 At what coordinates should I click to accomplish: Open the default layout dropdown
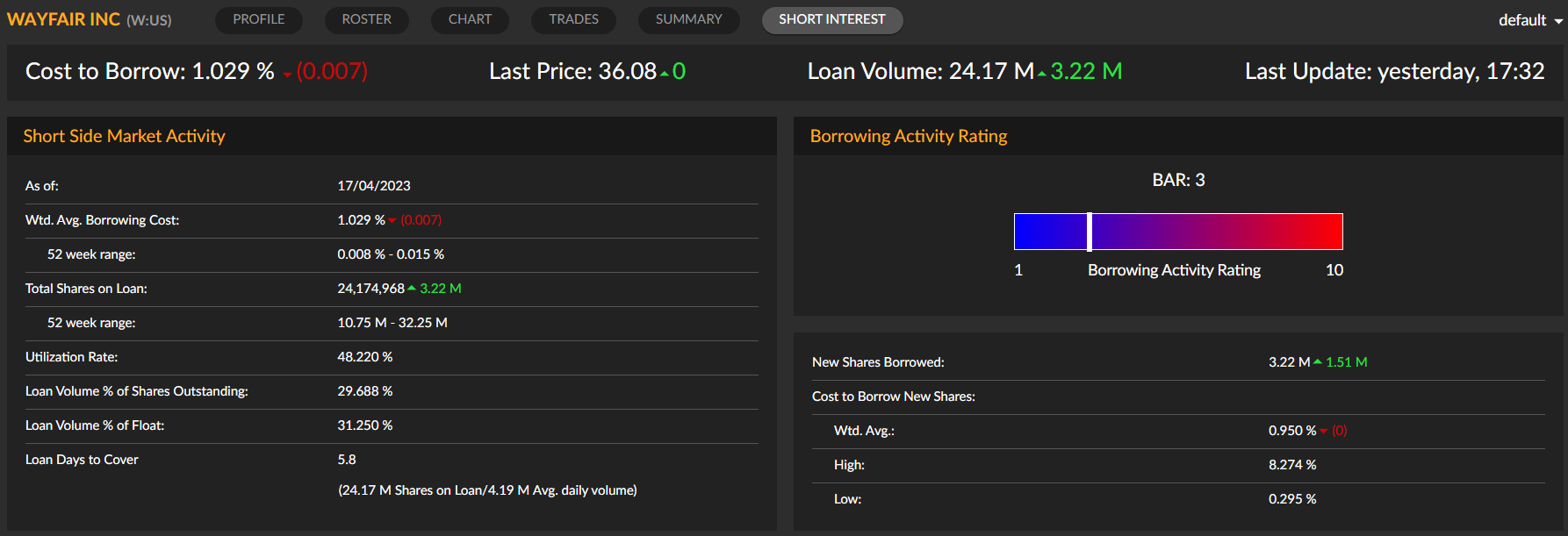(x=1530, y=20)
